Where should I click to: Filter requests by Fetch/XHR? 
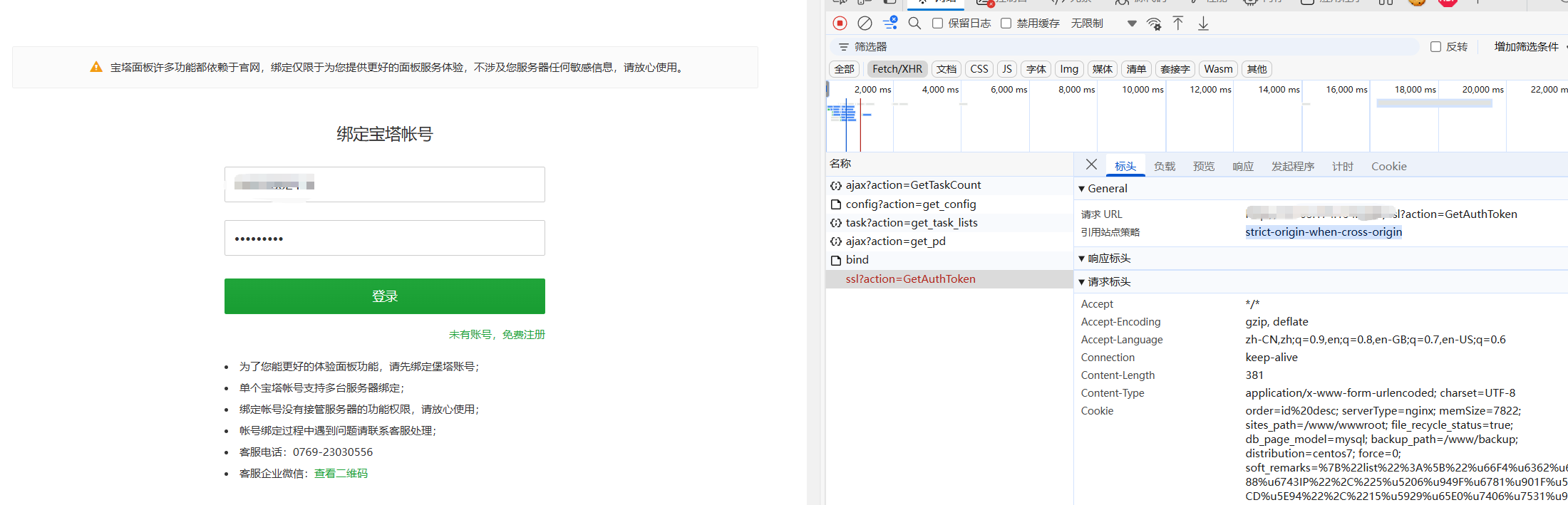click(x=897, y=69)
